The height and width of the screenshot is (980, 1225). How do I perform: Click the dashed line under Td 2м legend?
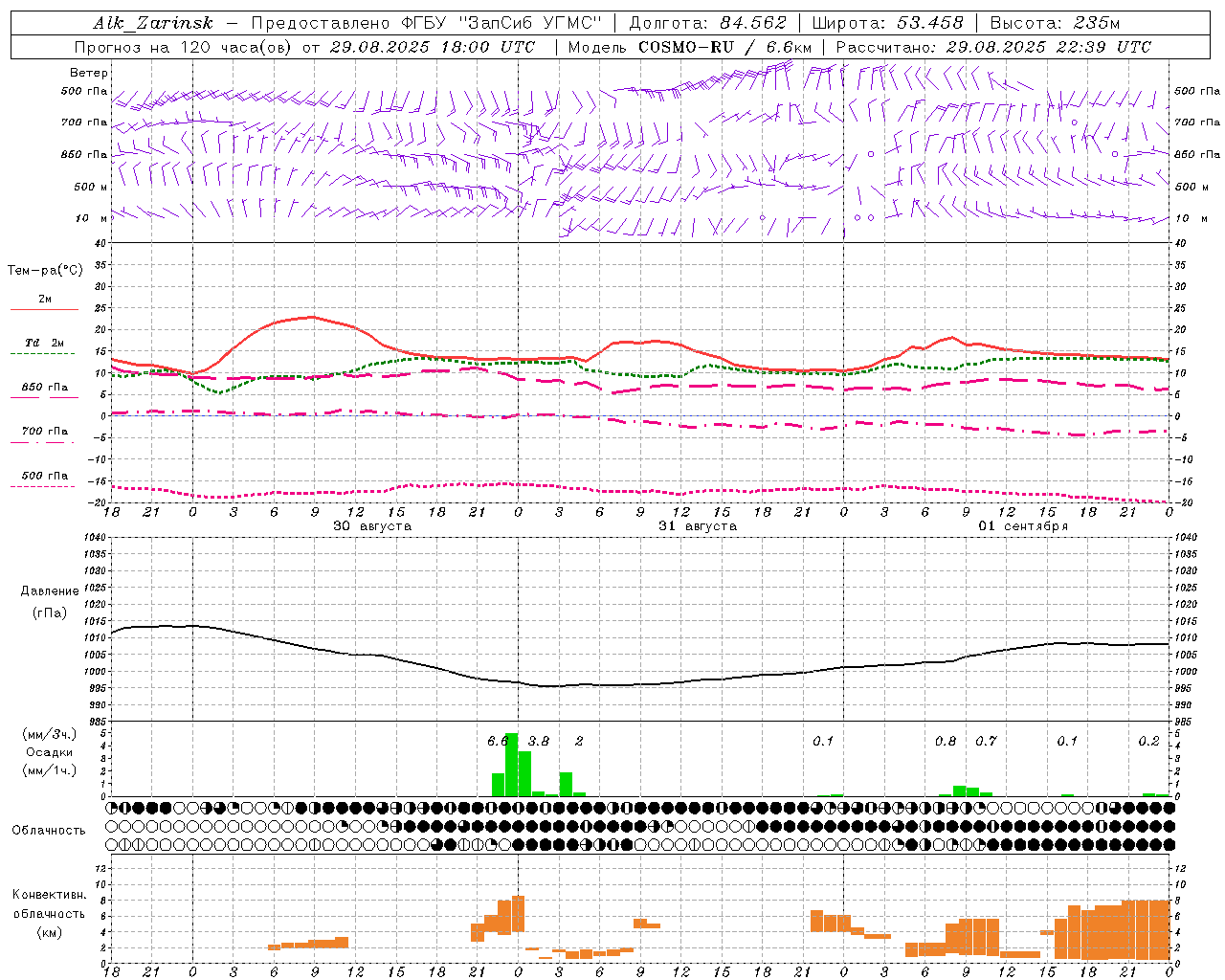point(42,354)
